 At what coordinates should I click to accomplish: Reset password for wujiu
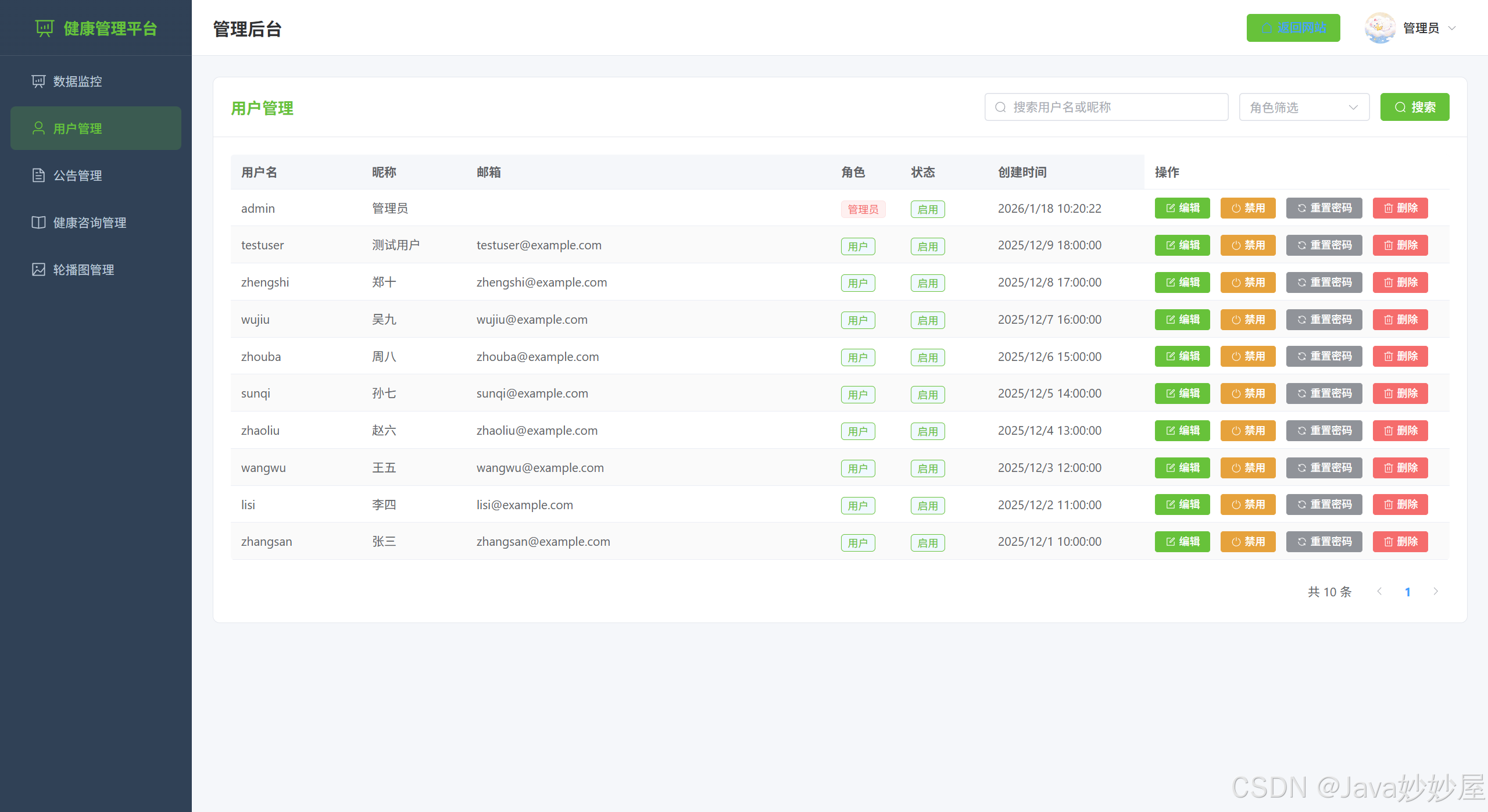(x=1324, y=320)
